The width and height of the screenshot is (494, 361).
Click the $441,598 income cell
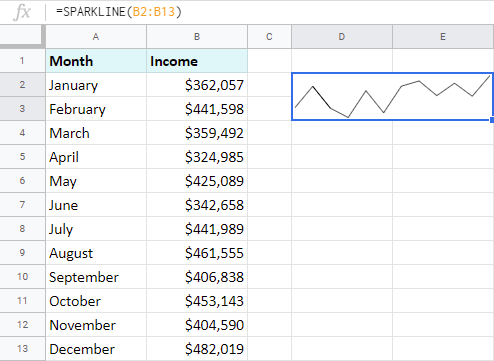(197, 109)
